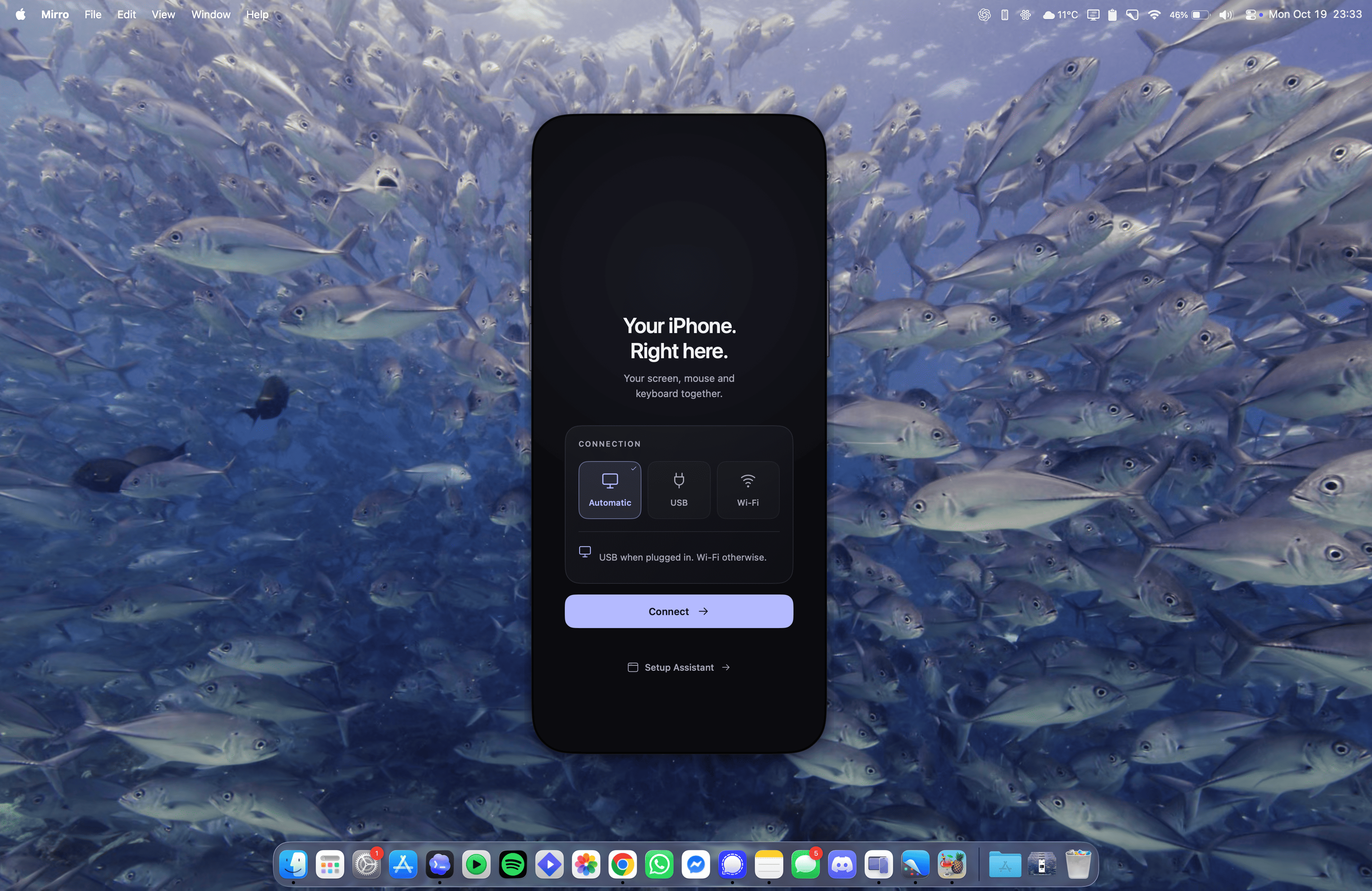Open Photos from the Dock
Screen dimensions: 1372x891
586,864
